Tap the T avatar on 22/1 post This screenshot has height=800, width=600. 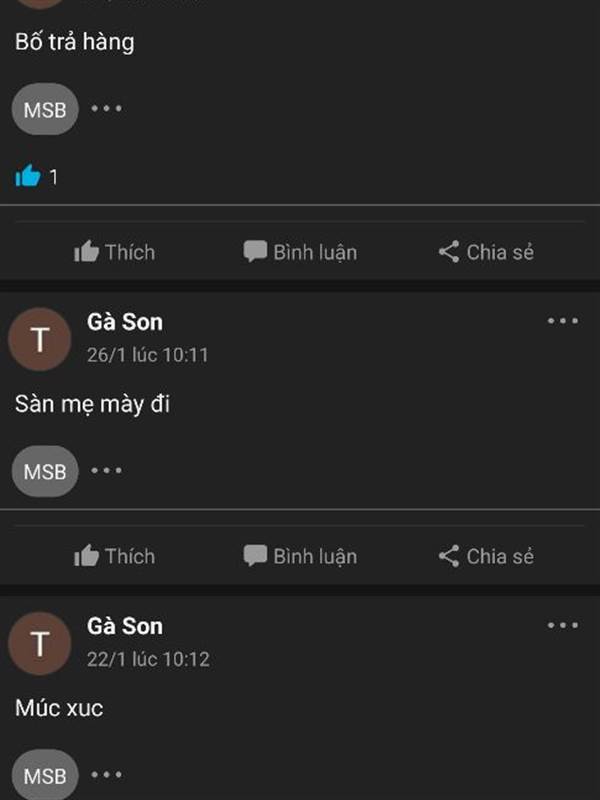pos(40,643)
